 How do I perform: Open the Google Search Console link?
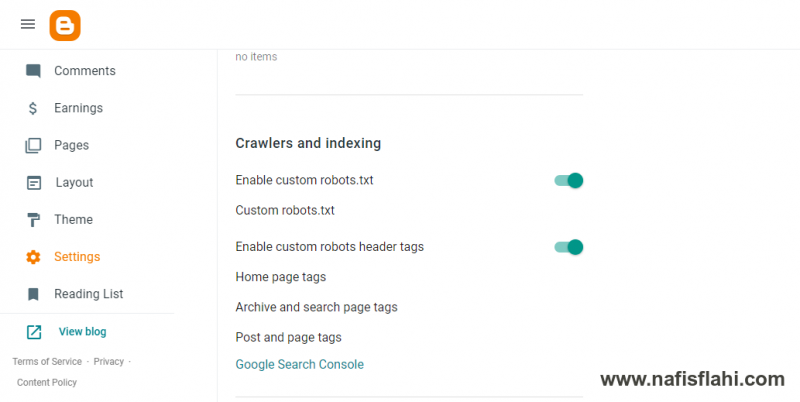[299, 364]
